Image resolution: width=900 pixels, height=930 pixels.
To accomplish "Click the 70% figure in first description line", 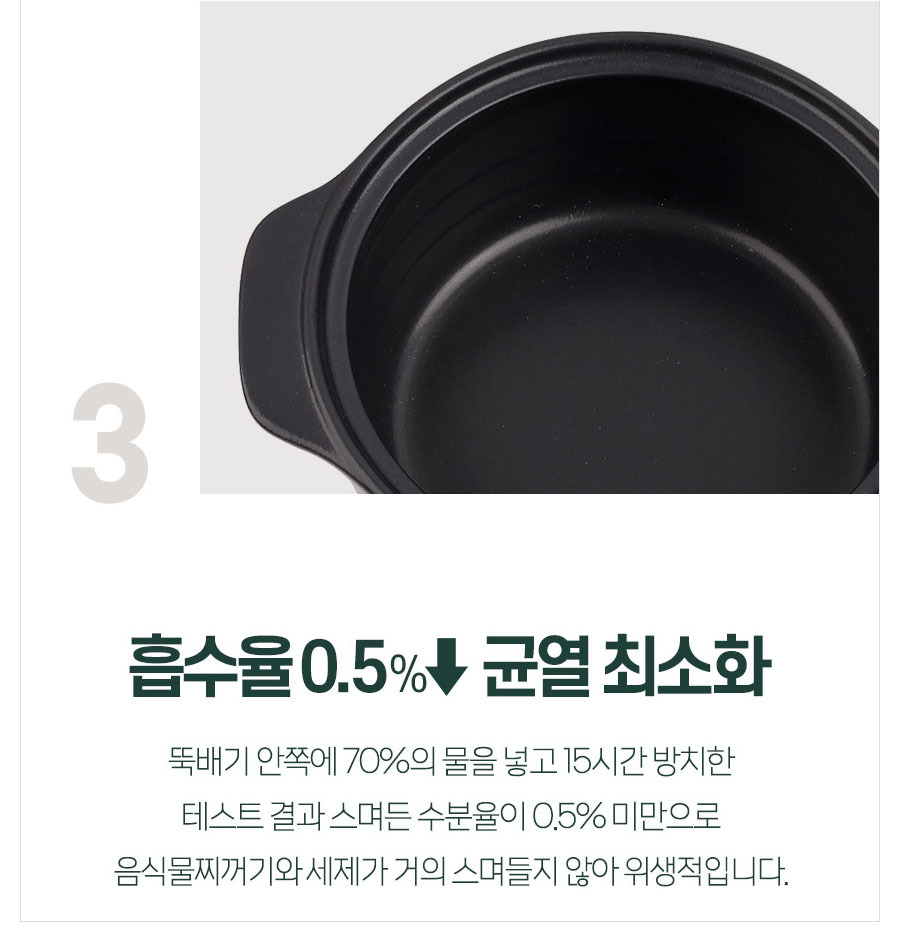I will point(376,762).
